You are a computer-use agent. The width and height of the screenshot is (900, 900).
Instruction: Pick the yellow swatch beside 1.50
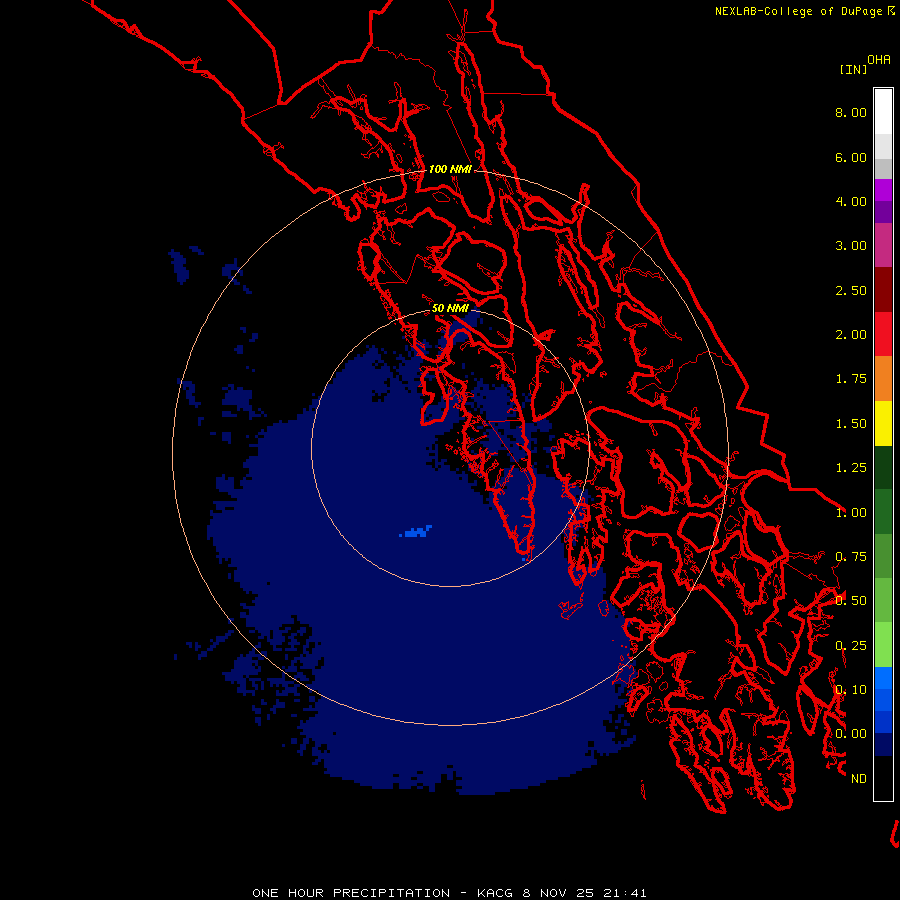coord(883,424)
